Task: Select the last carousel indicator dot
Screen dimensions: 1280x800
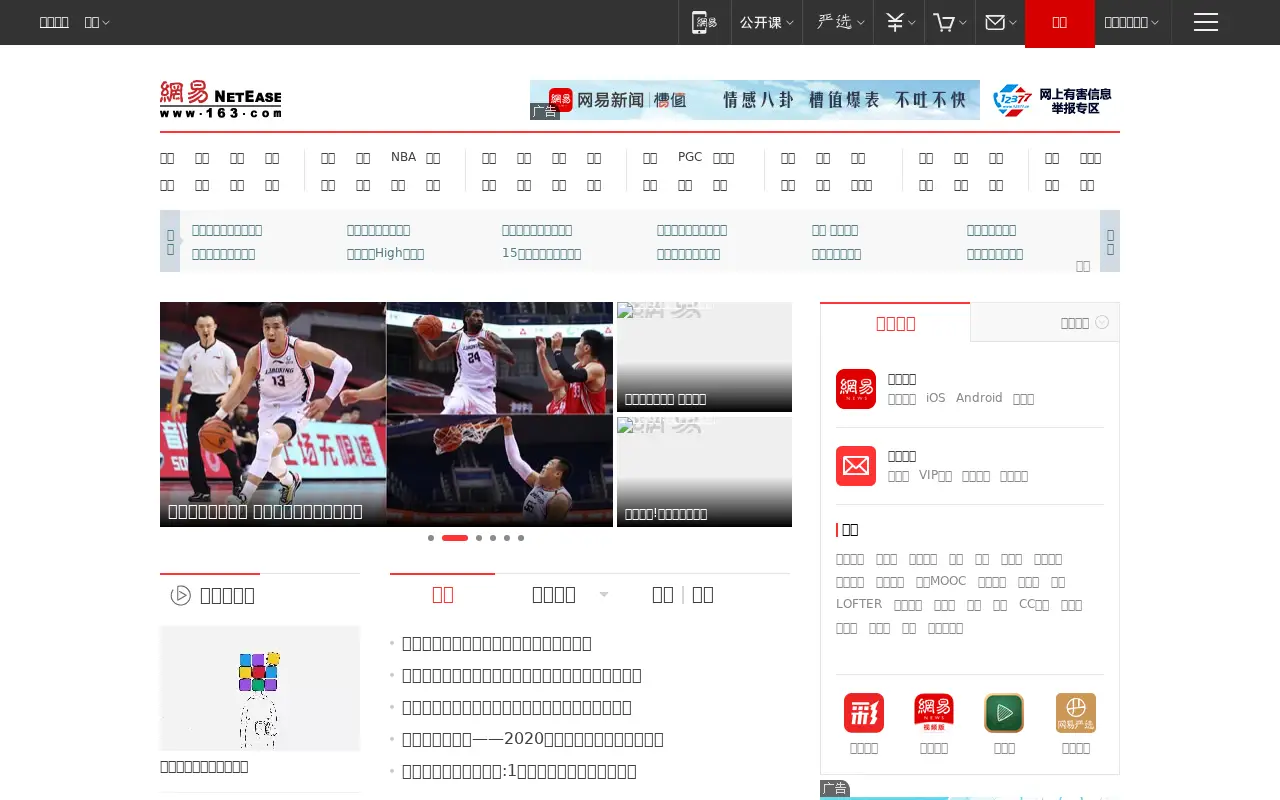Action: 521,538
